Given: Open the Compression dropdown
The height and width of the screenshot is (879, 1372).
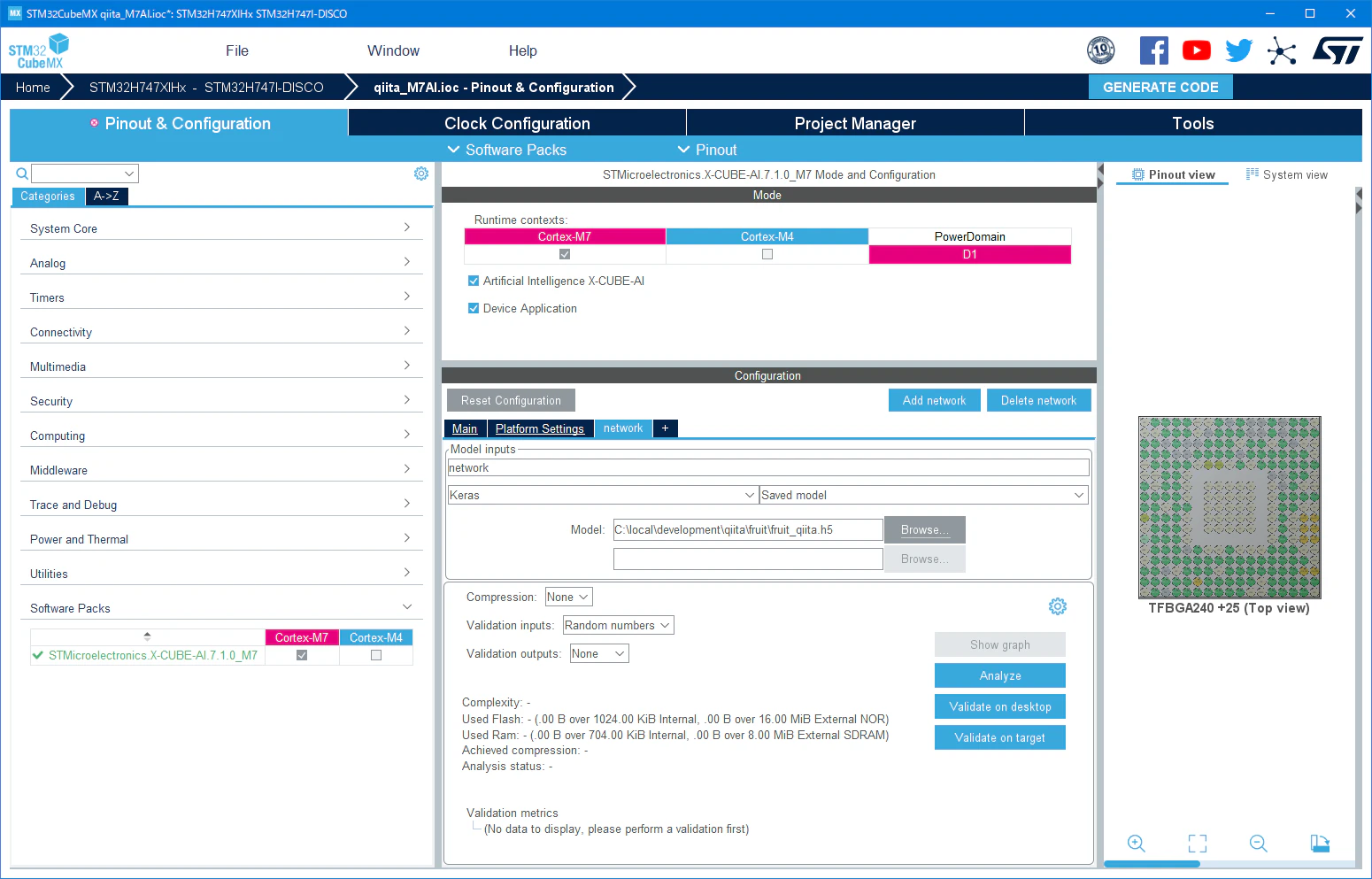Looking at the screenshot, I should tap(568, 598).
